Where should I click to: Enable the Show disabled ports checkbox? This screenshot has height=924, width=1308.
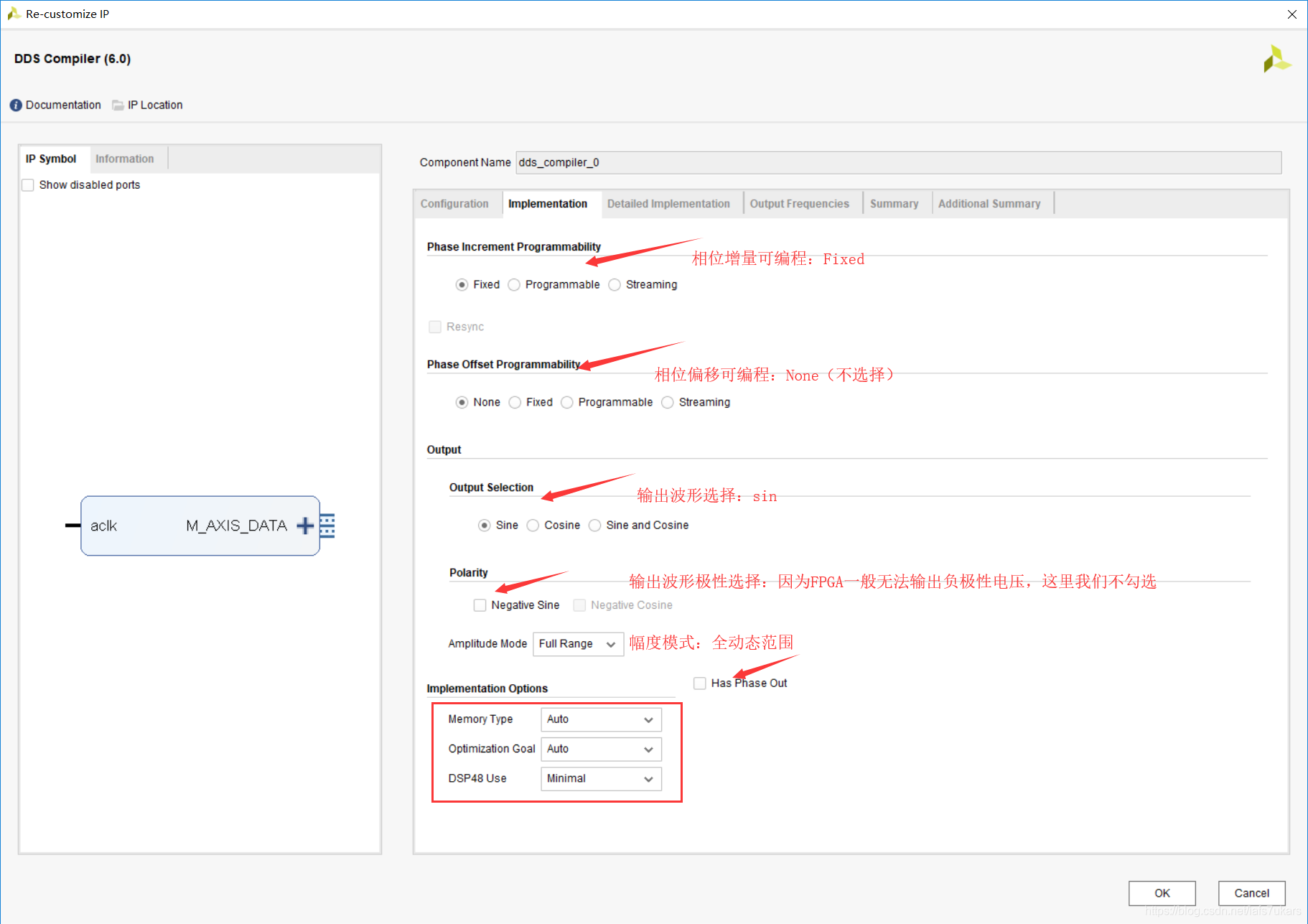(27, 185)
